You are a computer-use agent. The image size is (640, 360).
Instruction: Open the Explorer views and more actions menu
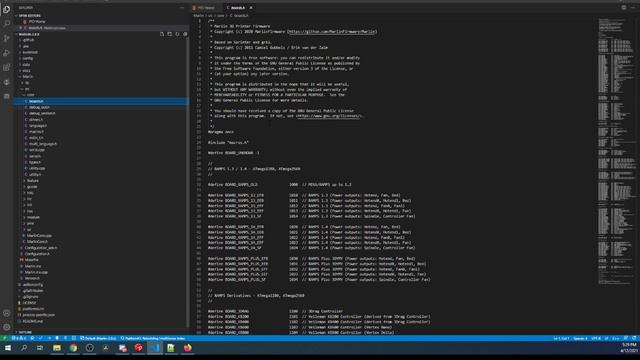point(182,8)
